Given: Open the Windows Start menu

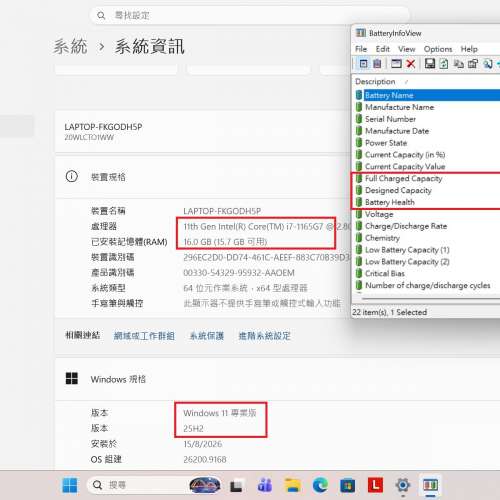Looking at the screenshot, I should [70, 485].
